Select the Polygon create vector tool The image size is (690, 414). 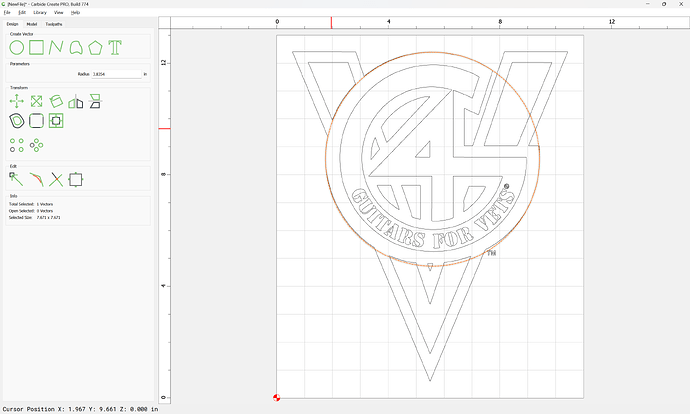coord(95,48)
